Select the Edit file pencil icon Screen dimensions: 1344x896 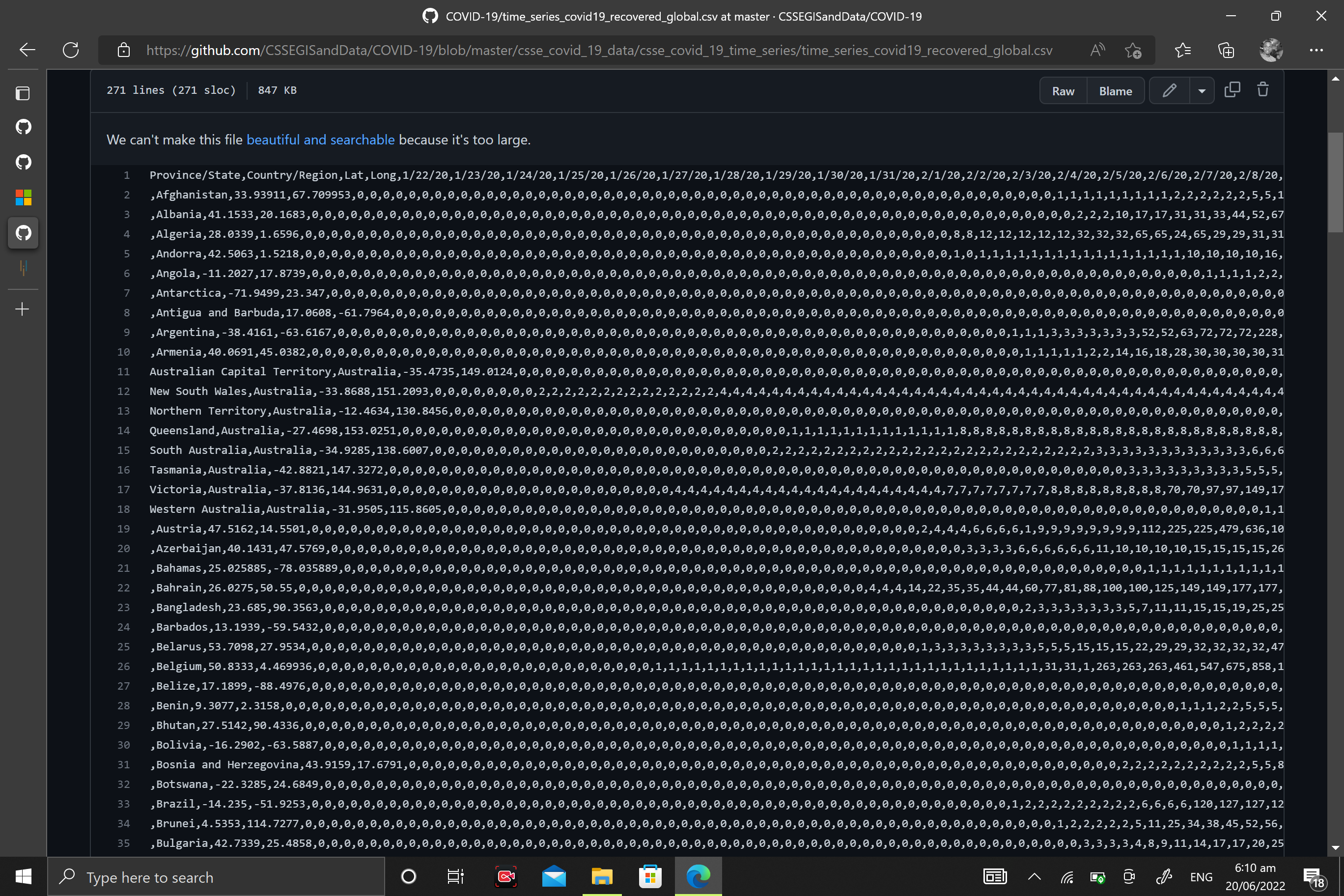click(x=1169, y=90)
